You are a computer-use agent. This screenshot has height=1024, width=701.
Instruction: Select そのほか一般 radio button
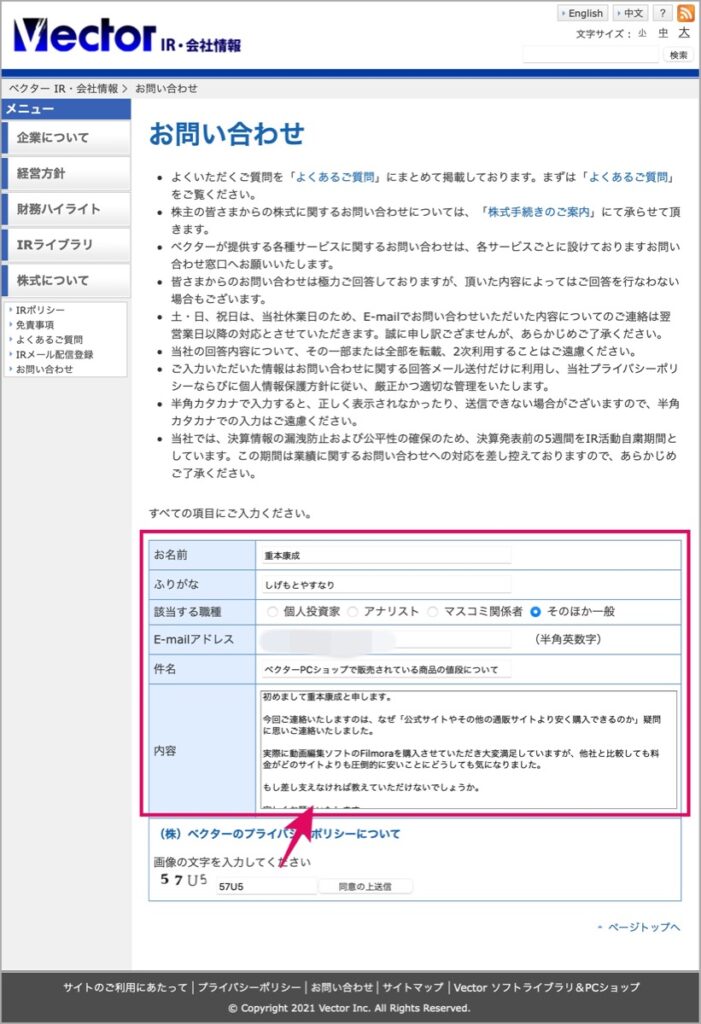click(x=536, y=612)
